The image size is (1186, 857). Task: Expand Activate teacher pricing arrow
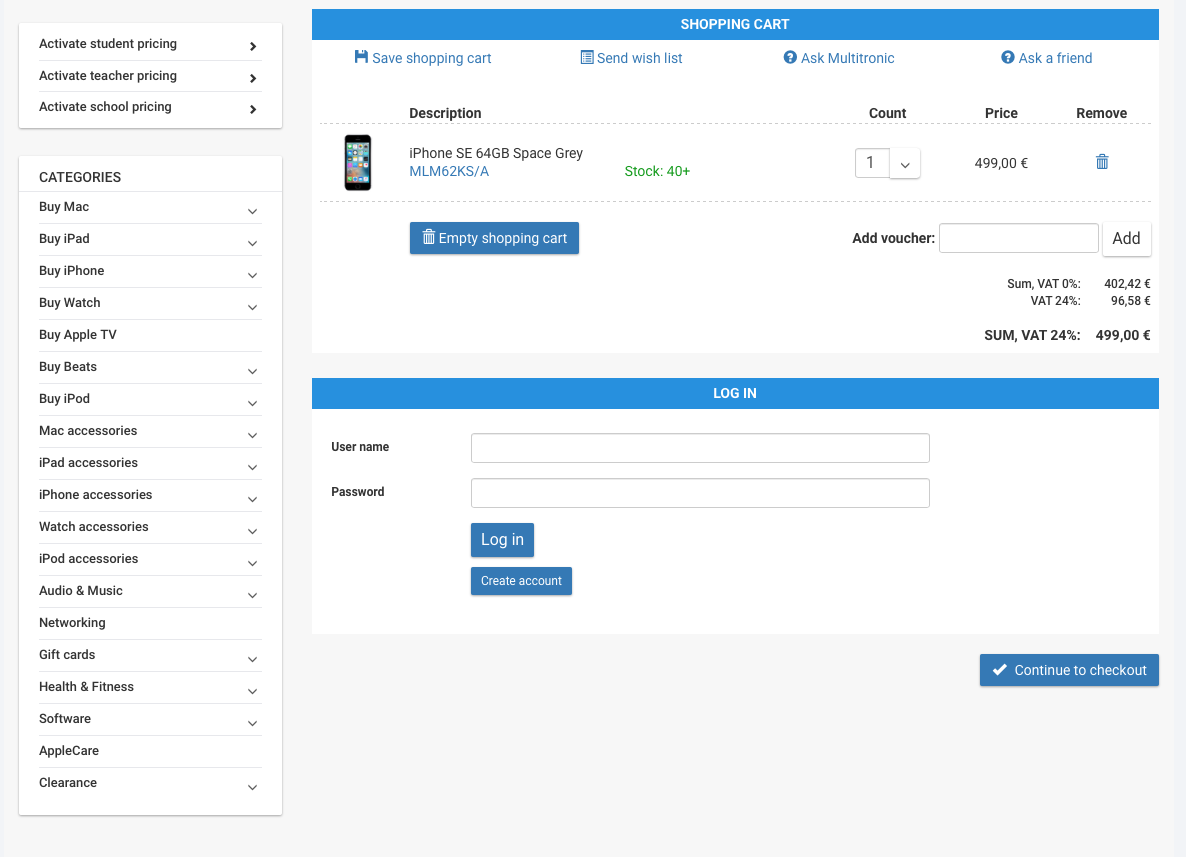point(253,78)
